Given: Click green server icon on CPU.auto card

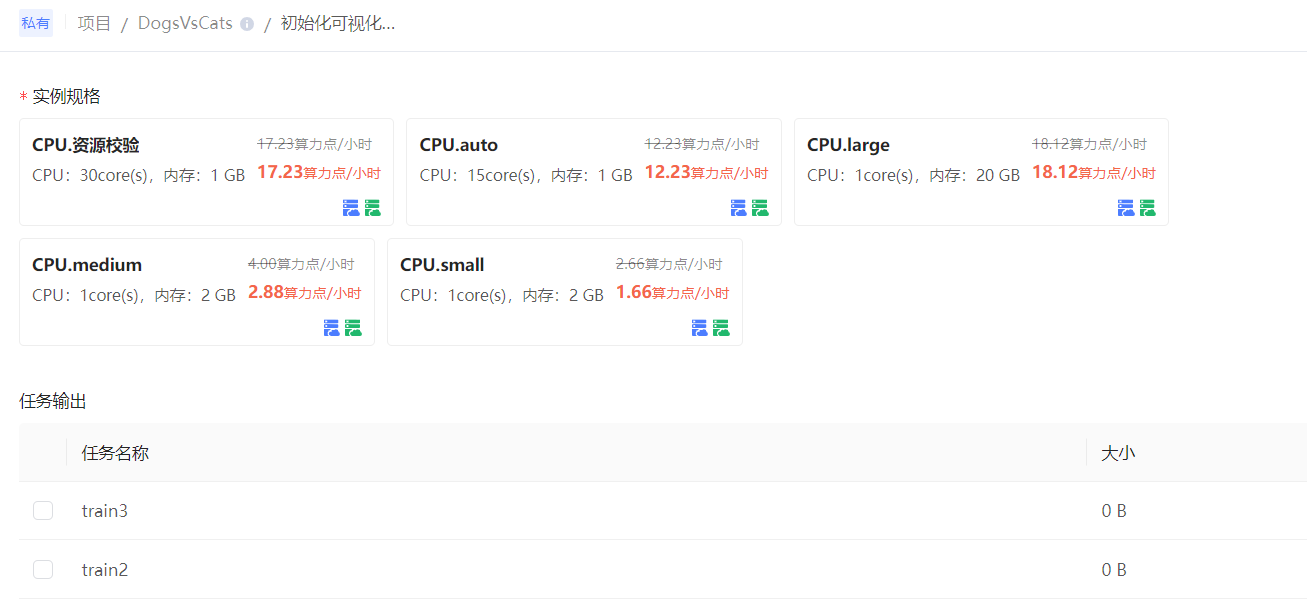Looking at the screenshot, I should click(x=760, y=208).
